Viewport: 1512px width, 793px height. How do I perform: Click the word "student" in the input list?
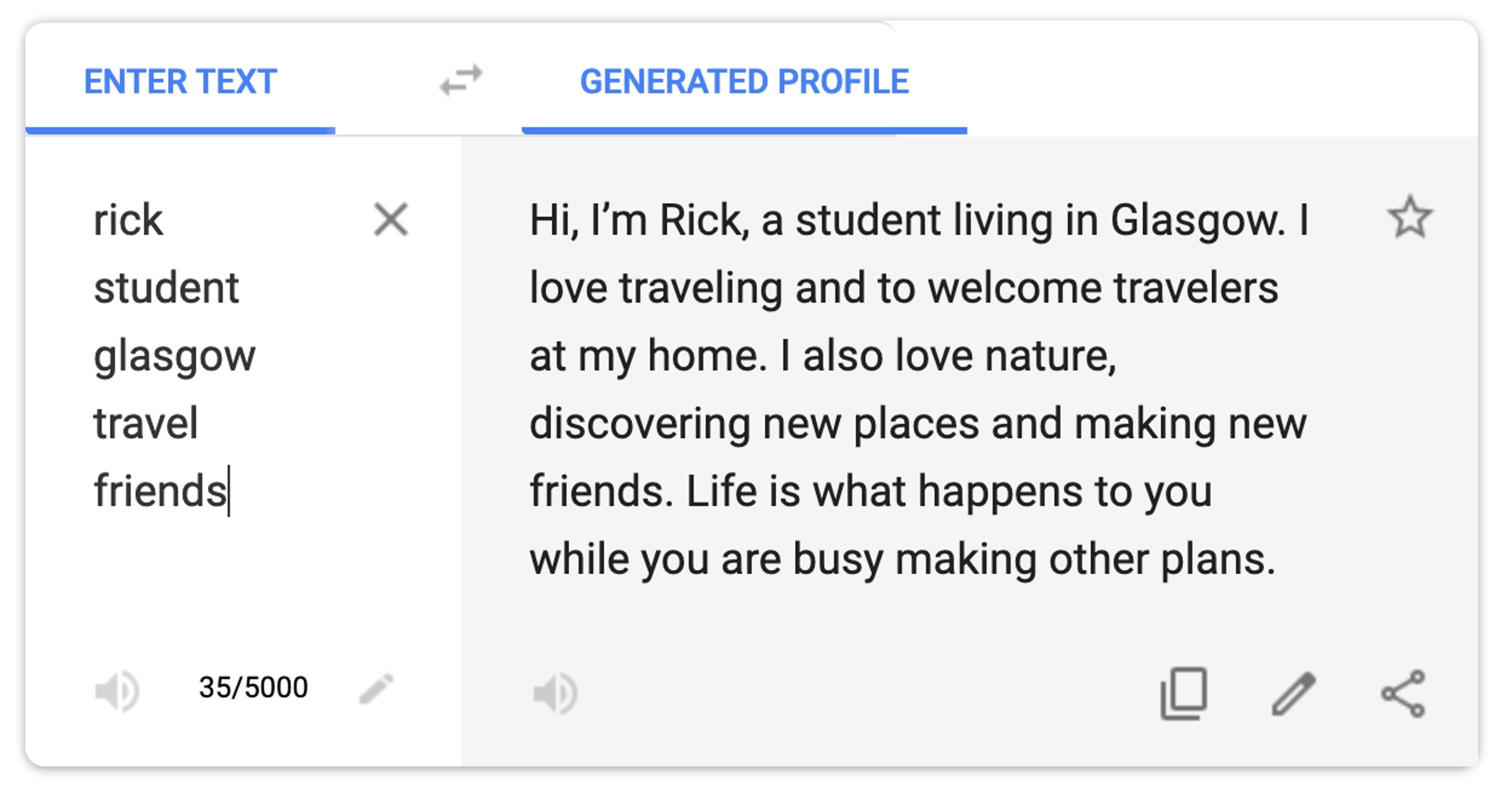click(x=166, y=288)
